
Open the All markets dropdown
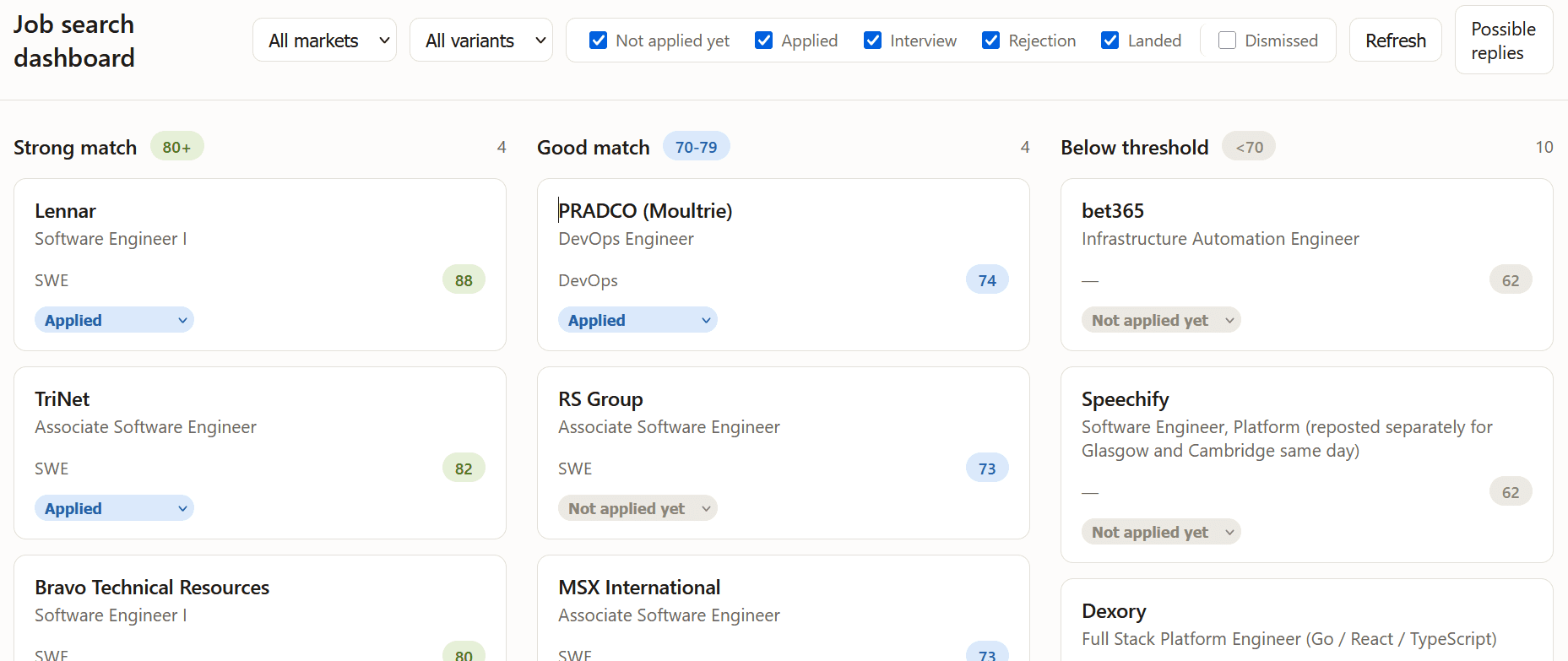click(x=324, y=41)
